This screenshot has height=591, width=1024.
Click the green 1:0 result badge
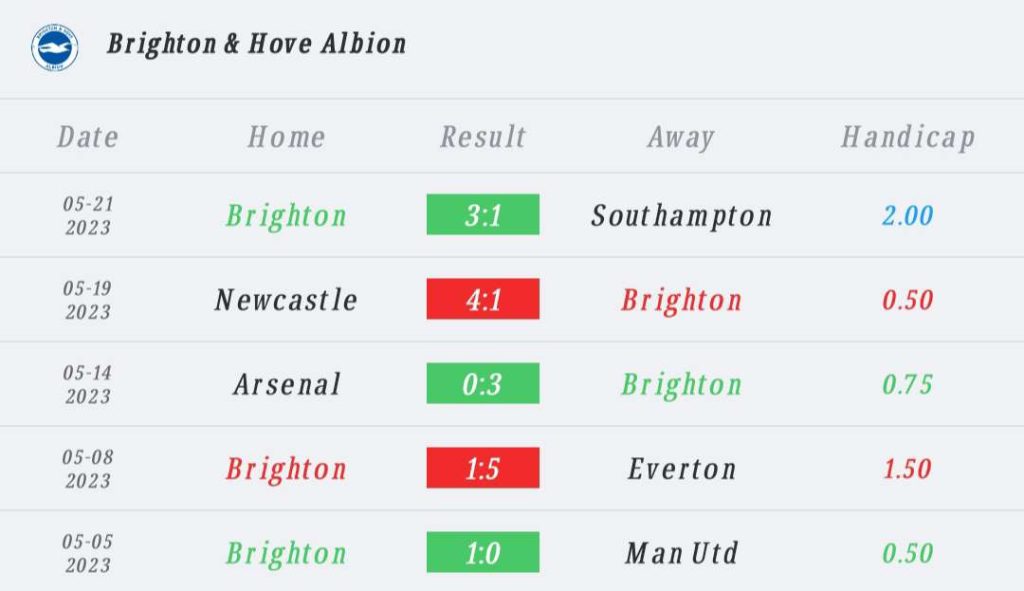coord(483,553)
